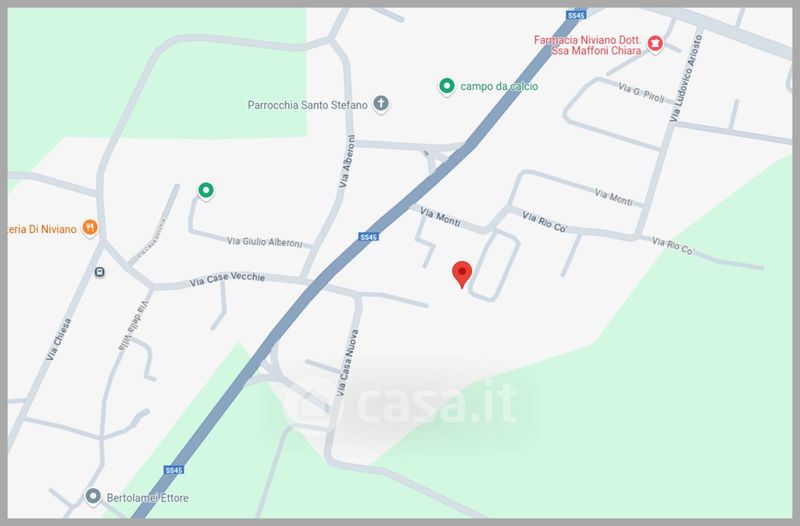The width and height of the screenshot is (800, 526).
Task: Click the SS45 road shield at top
Action: 576,15
